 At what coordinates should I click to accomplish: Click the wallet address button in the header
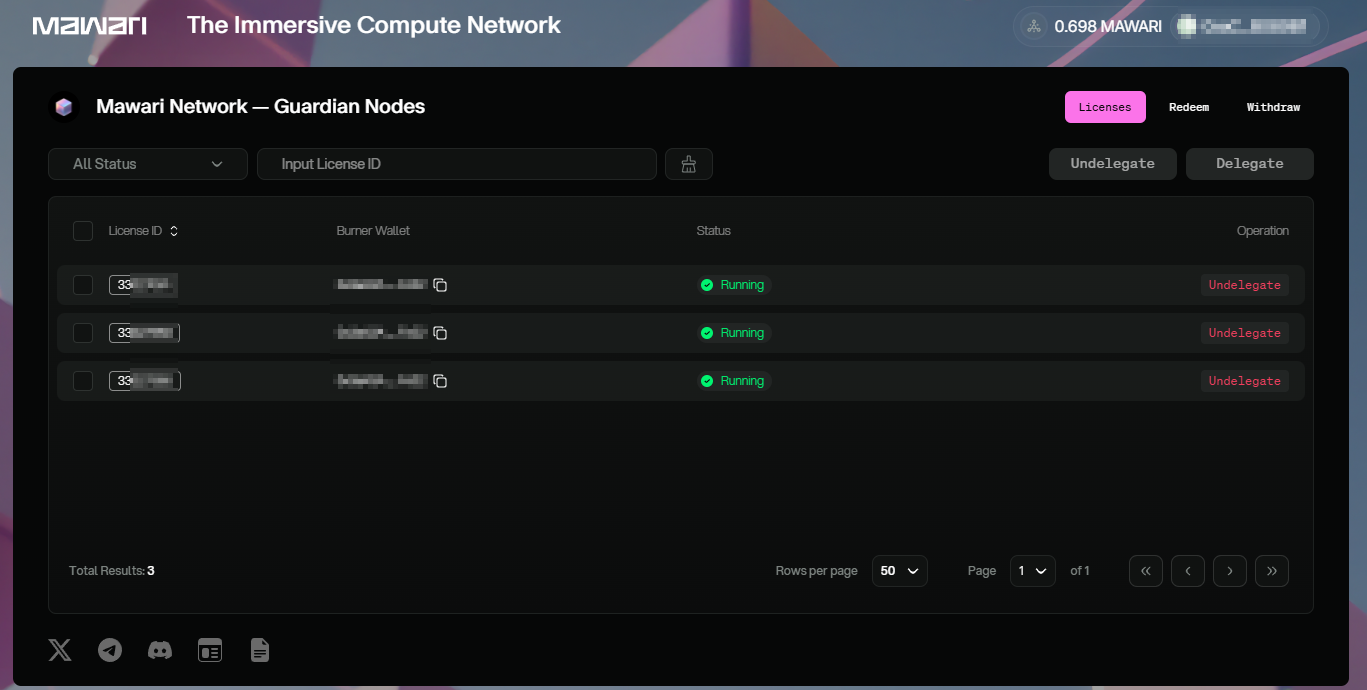(1243, 26)
